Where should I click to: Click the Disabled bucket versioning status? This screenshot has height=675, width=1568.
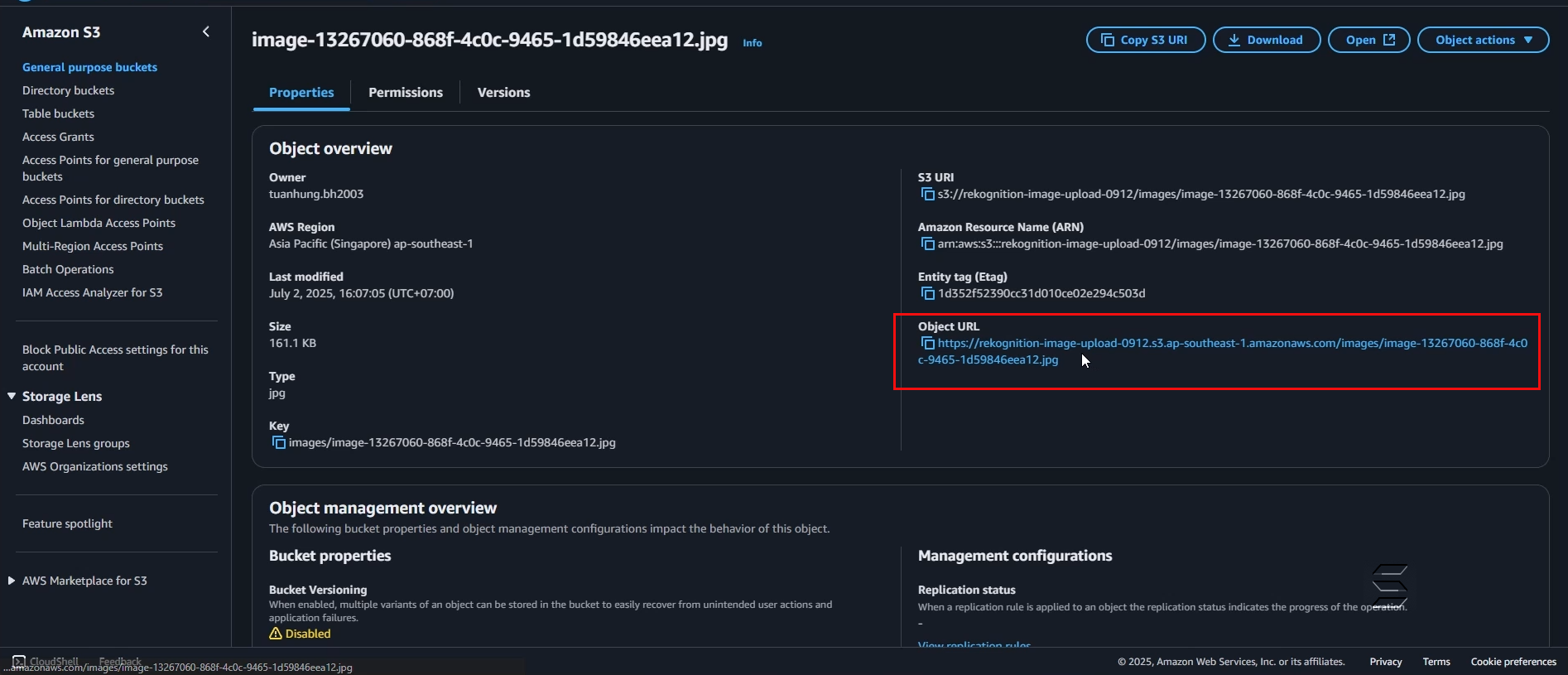pyautogui.click(x=300, y=634)
